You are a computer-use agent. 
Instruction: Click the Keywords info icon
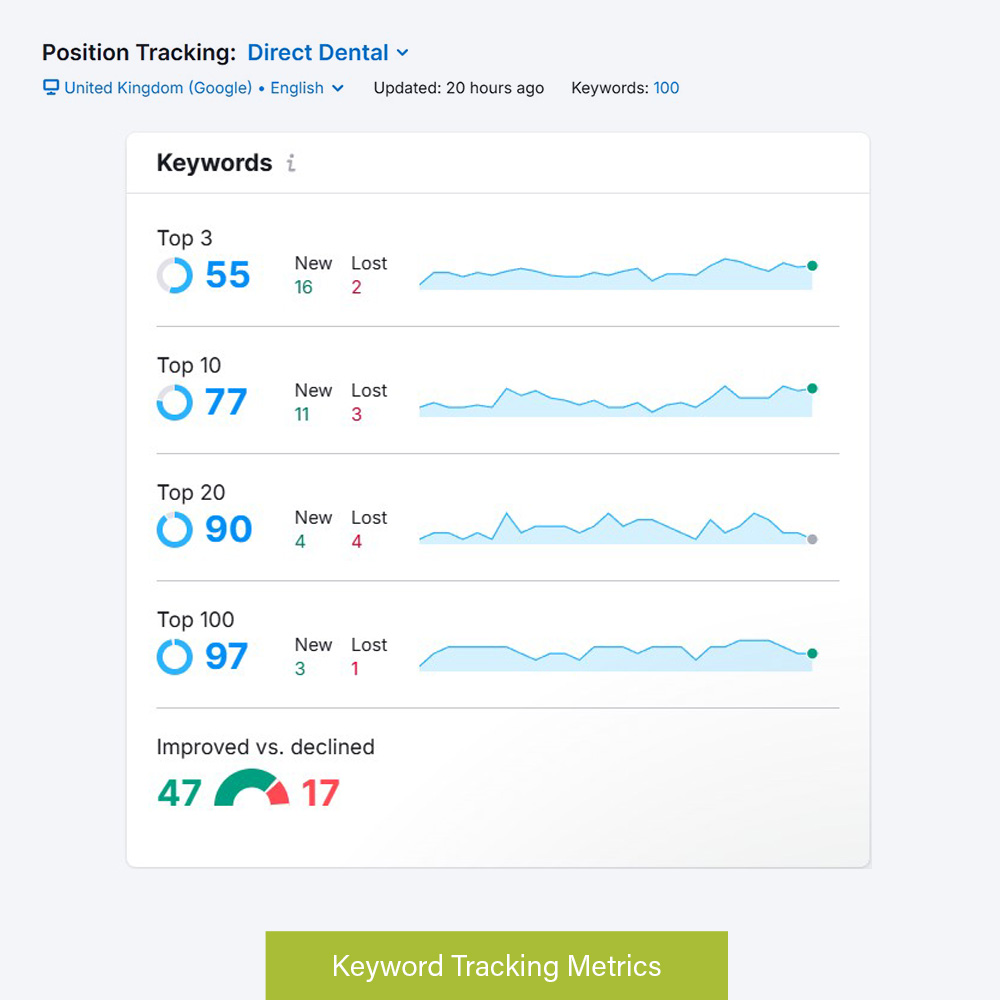pyautogui.click(x=291, y=163)
